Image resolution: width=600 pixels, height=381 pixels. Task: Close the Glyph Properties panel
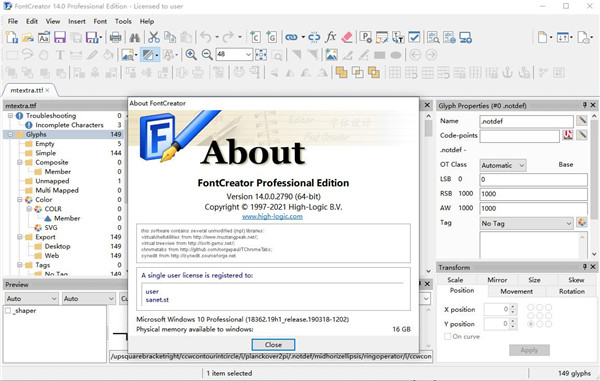point(593,105)
